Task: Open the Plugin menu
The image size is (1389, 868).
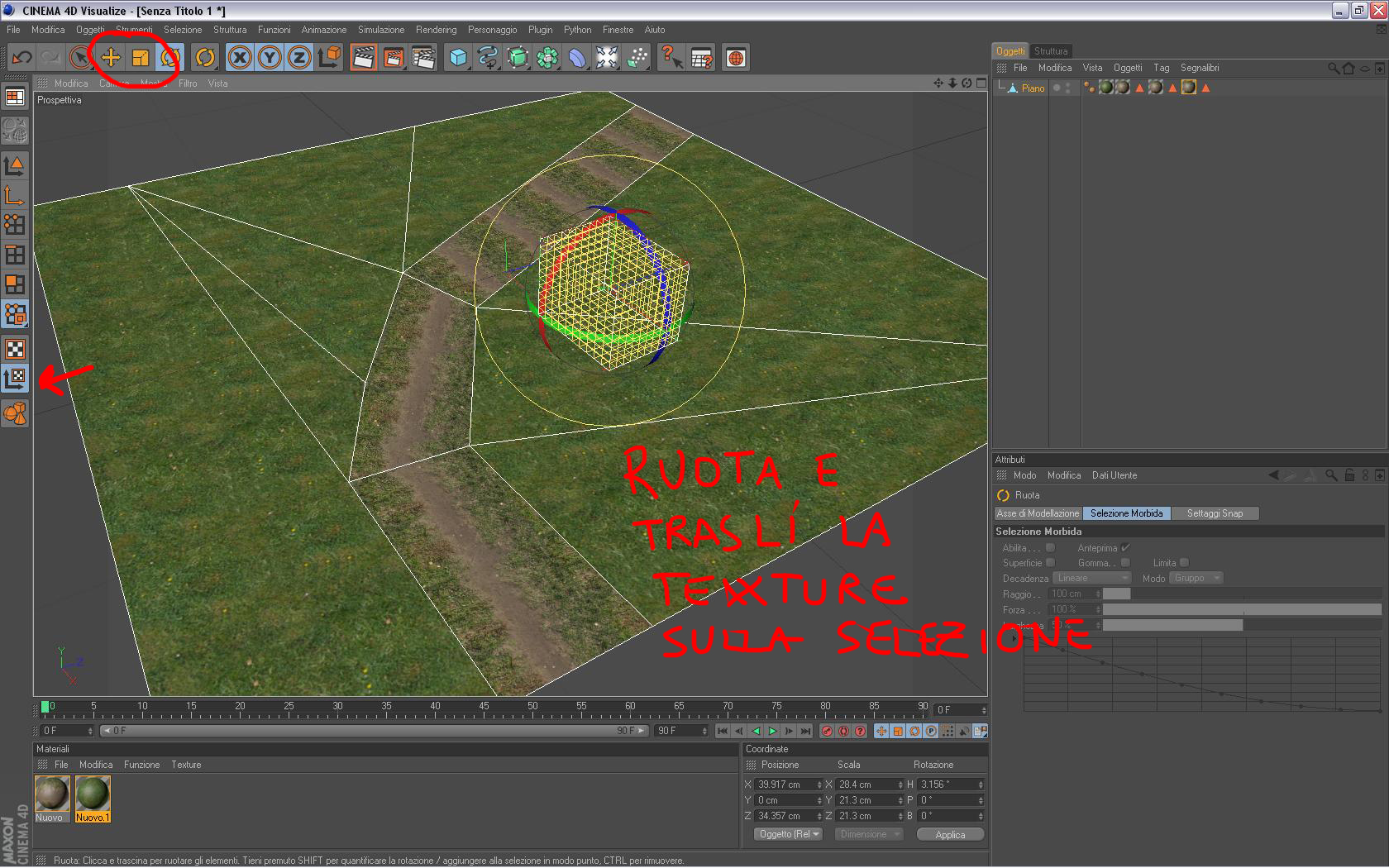Action: point(540,30)
